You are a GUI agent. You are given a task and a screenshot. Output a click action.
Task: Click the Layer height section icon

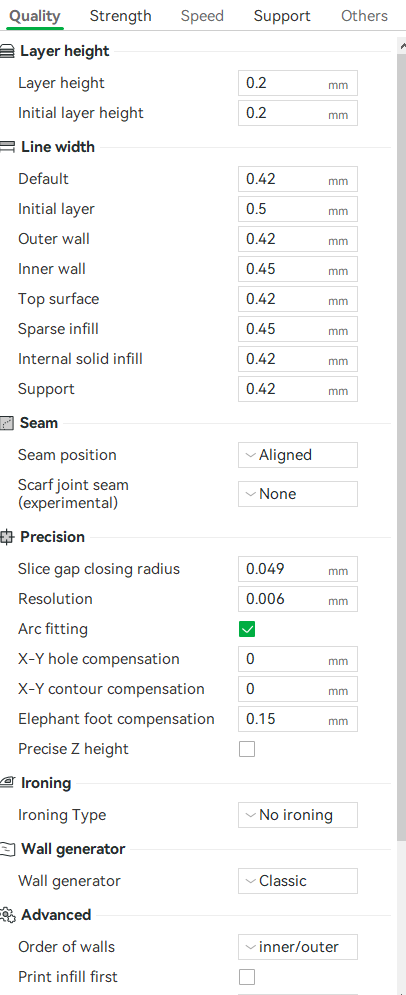(7, 51)
